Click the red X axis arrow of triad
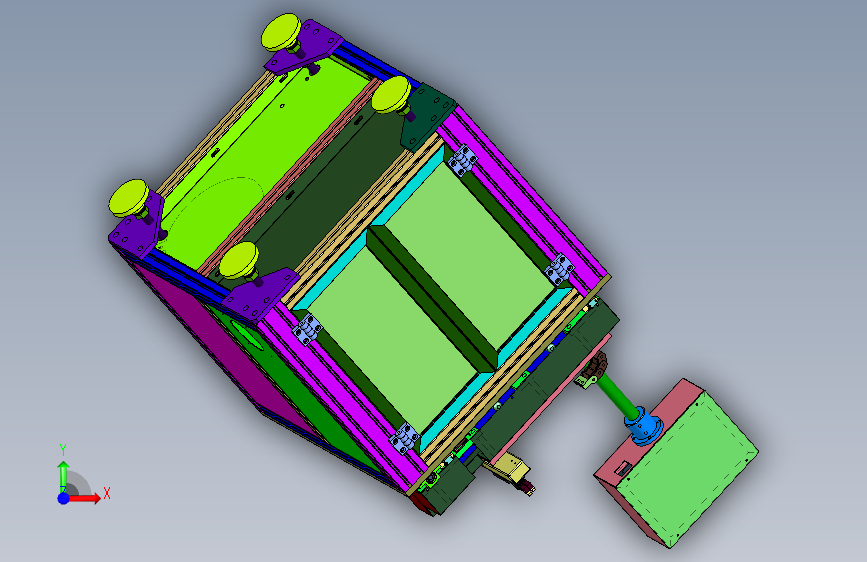The height and width of the screenshot is (562, 867). click(x=83, y=498)
